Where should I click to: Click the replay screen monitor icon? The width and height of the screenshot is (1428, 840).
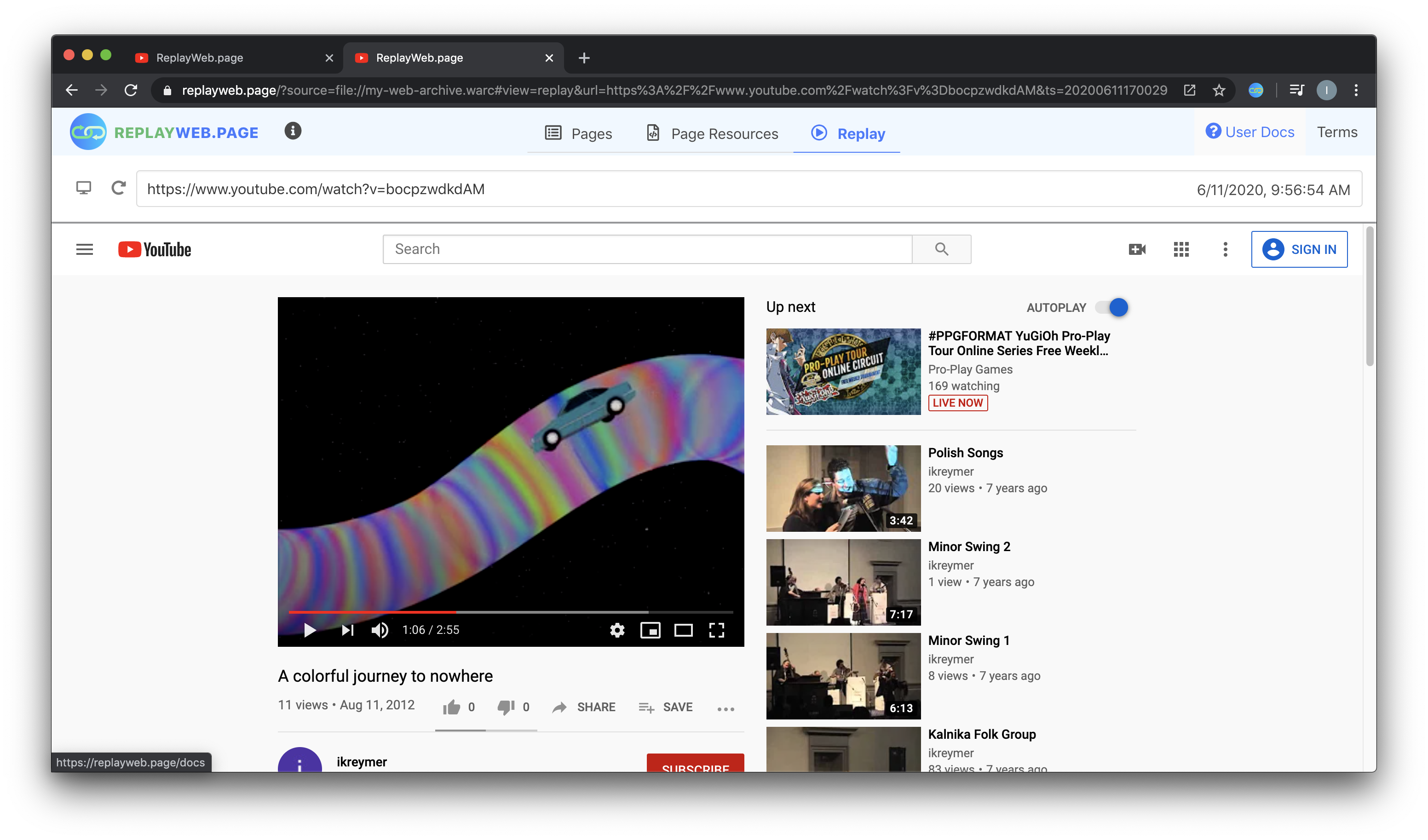pyautogui.click(x=83, y=188)
